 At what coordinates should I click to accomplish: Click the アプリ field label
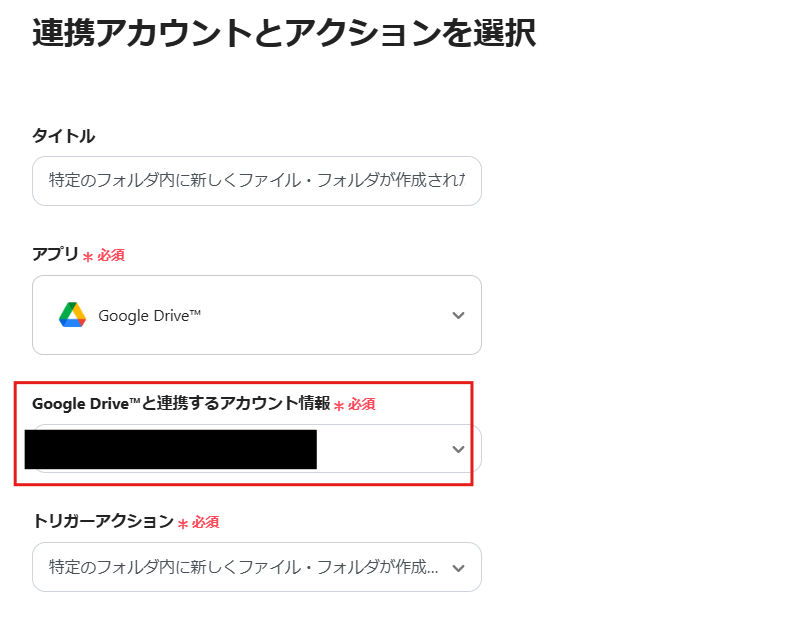[55, 255]
